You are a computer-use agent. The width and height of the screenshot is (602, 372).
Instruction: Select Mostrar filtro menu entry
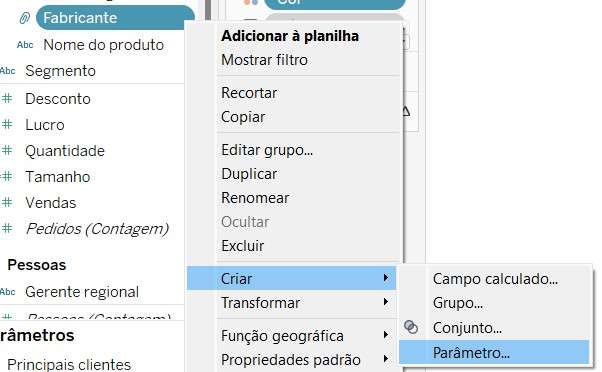pyautogui.click(x=265, y=60)
